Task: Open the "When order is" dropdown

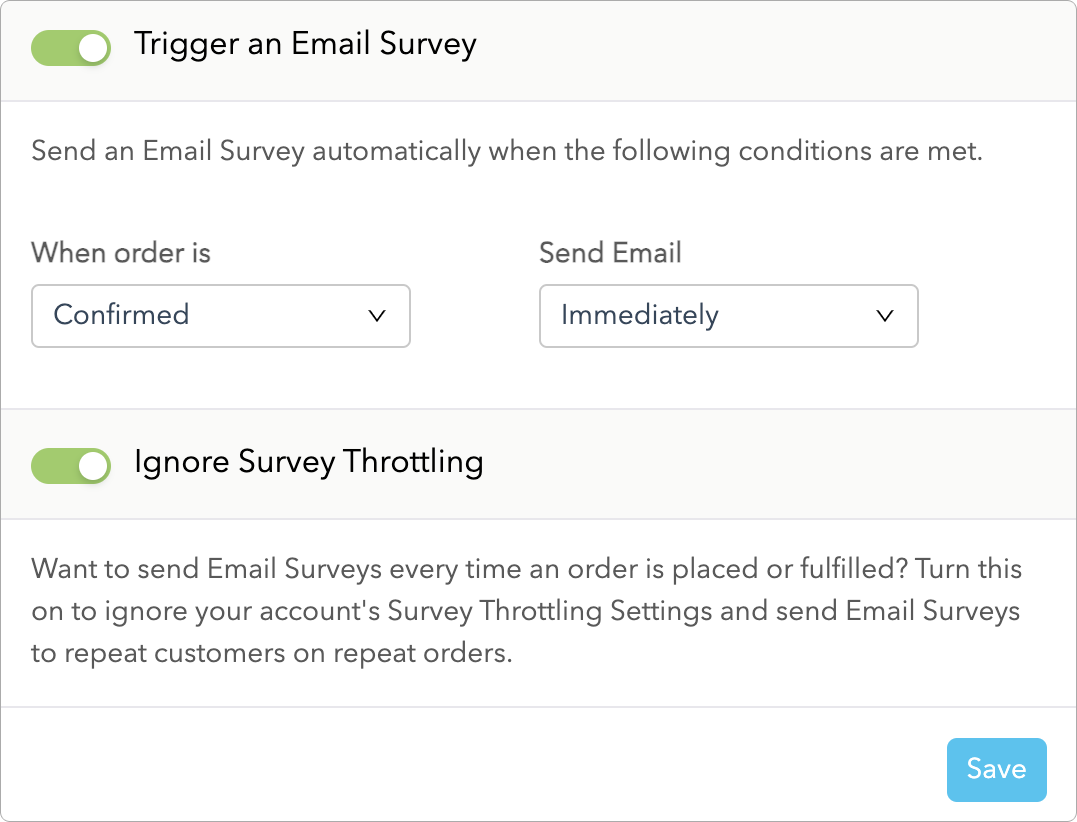Action: (x=221, y=315)
